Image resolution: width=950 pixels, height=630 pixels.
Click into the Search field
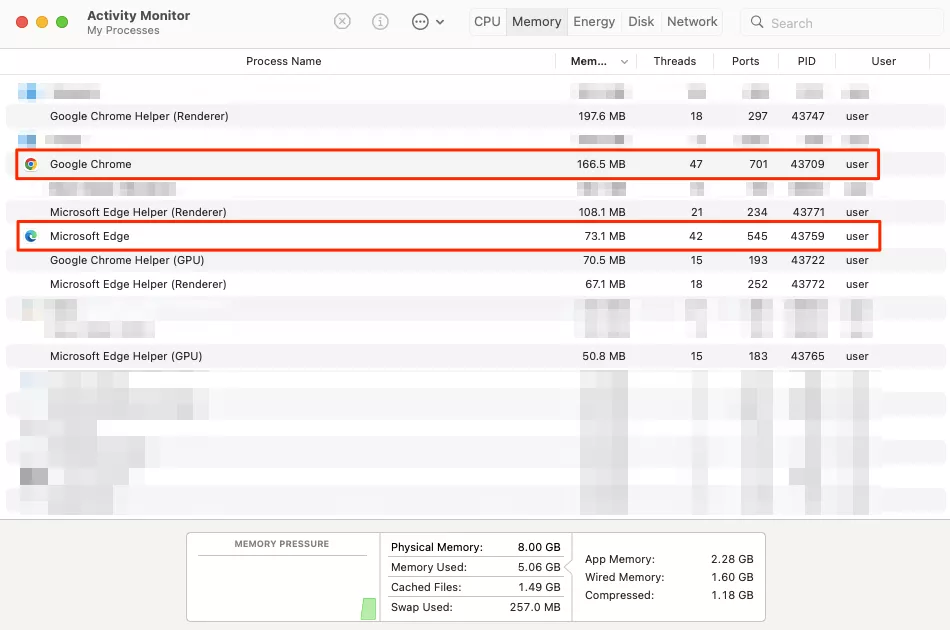point(845,22)
